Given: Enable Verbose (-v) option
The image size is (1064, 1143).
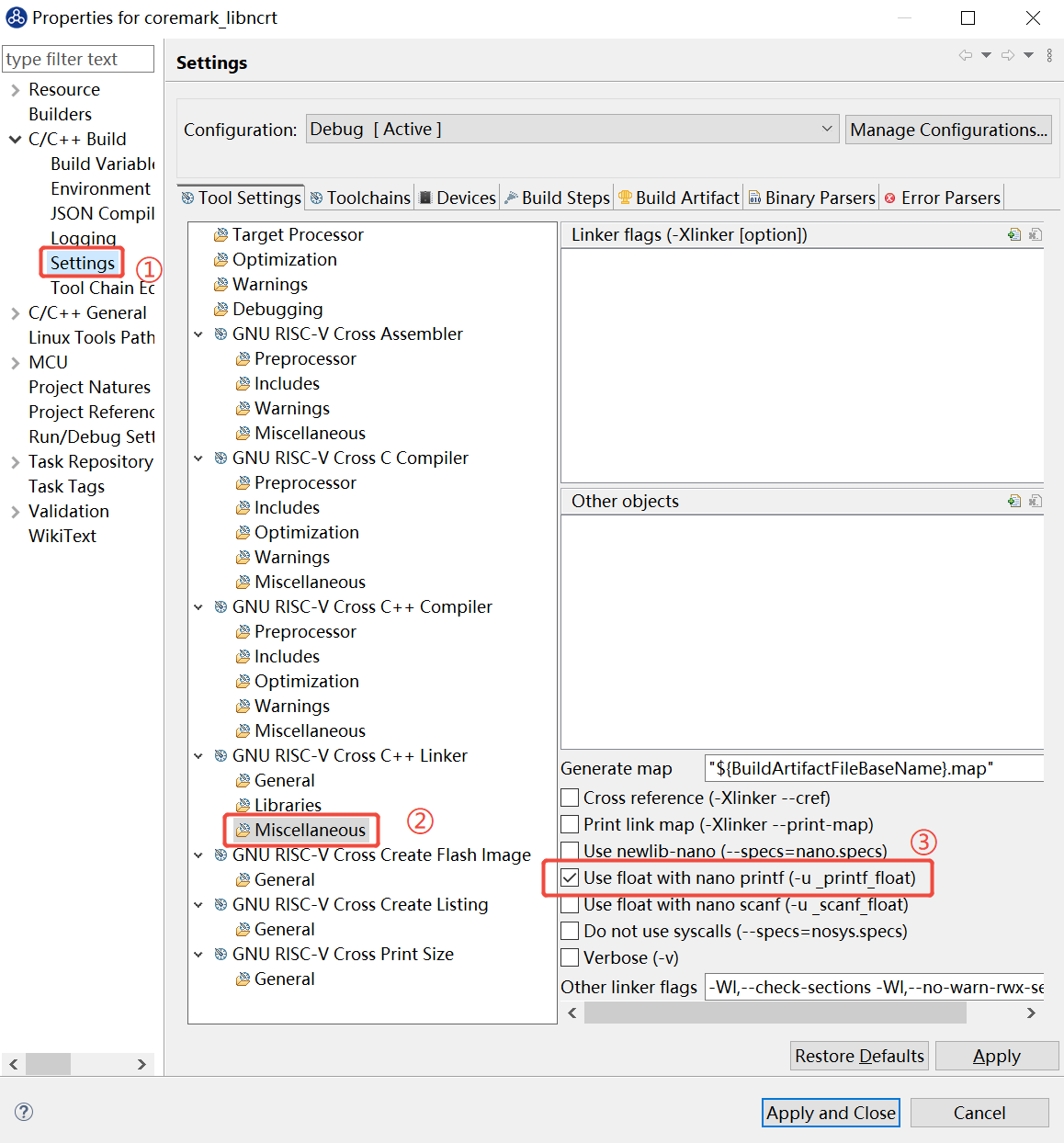Looking at the screenshot, I should (570, 957).
